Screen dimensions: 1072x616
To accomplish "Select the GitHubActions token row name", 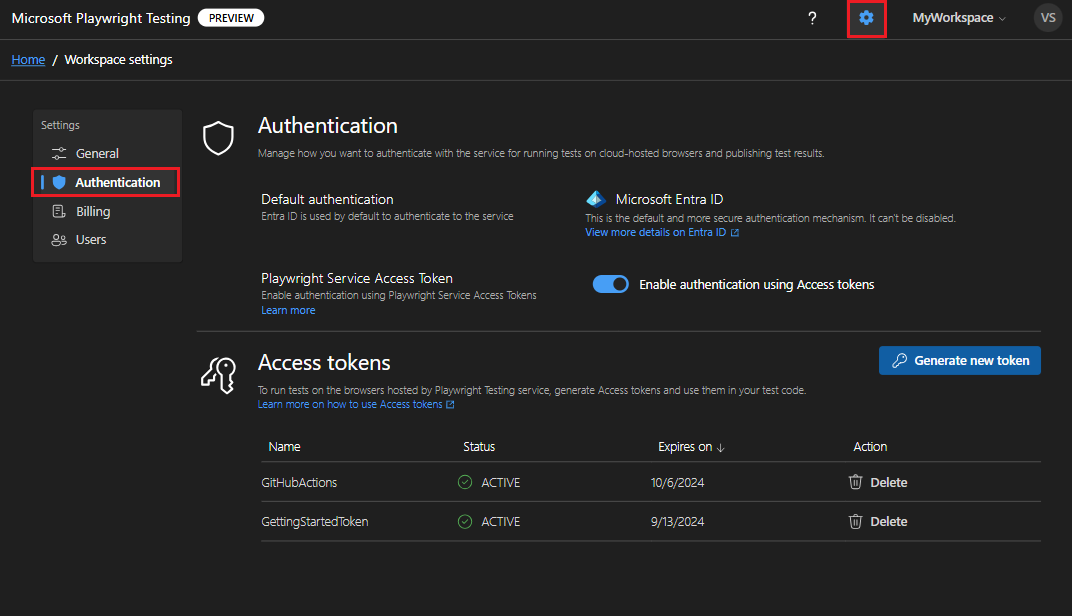I will tap(299, 482).
